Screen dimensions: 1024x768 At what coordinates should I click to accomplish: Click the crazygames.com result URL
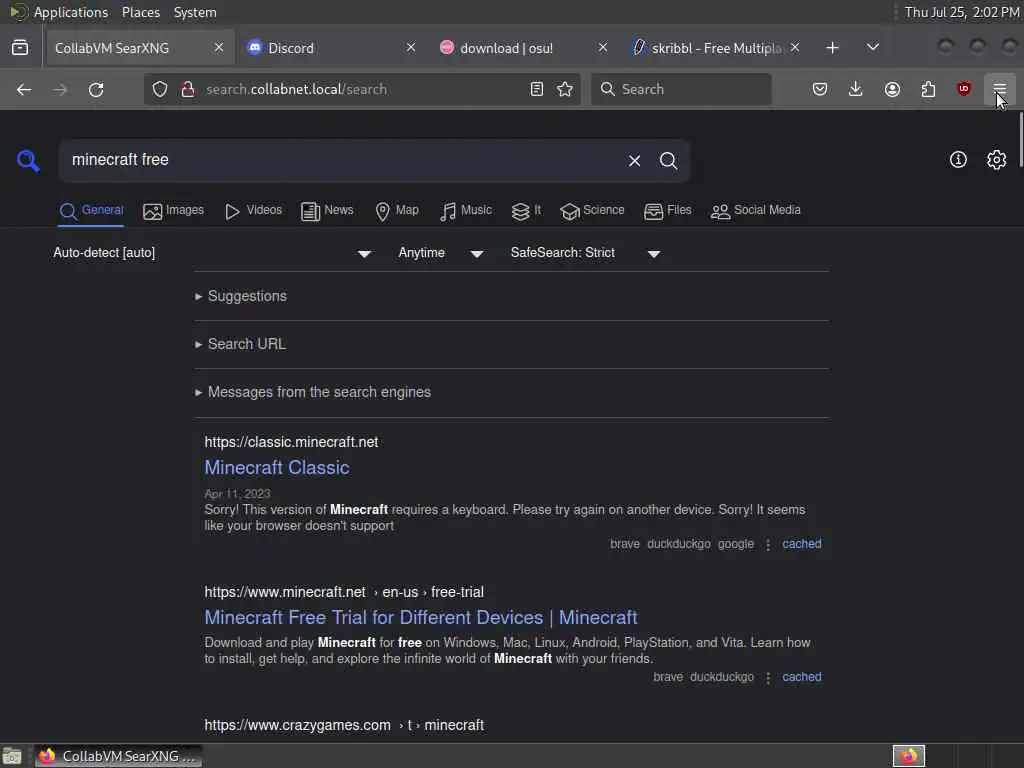tap(344, 726)
